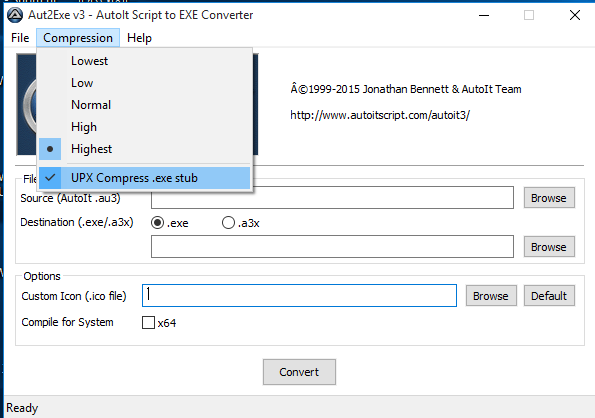
Task: Click the 'Compile for System' label
Action: [x=67, y=322]
